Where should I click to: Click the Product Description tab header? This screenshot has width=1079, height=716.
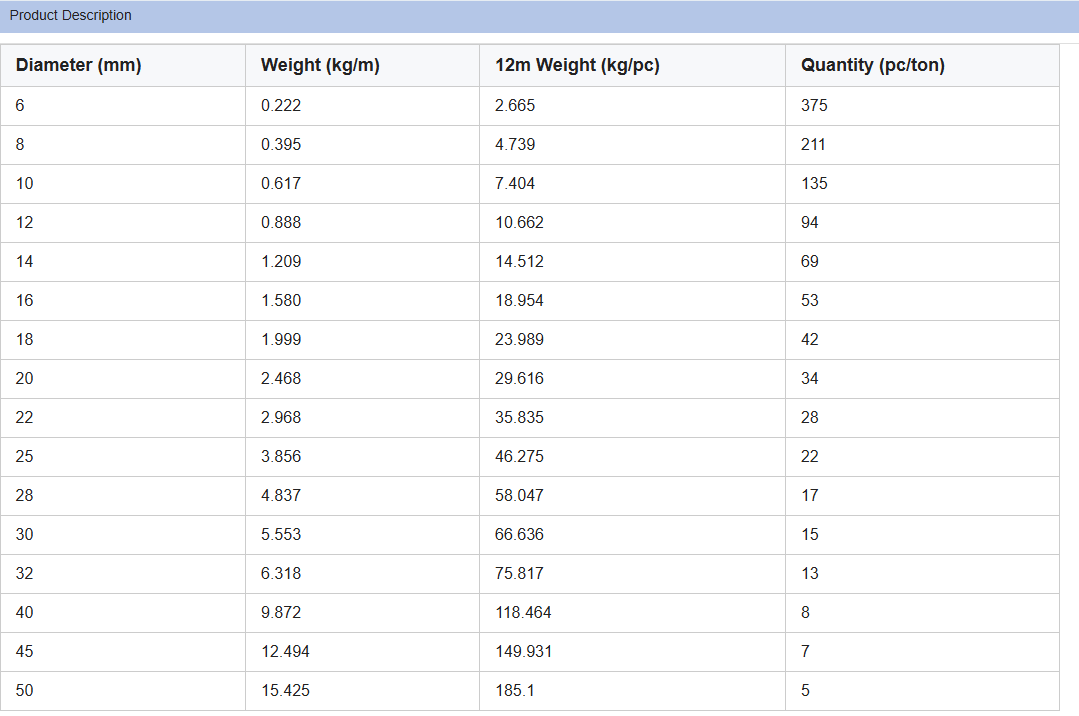tap(71, 16)
